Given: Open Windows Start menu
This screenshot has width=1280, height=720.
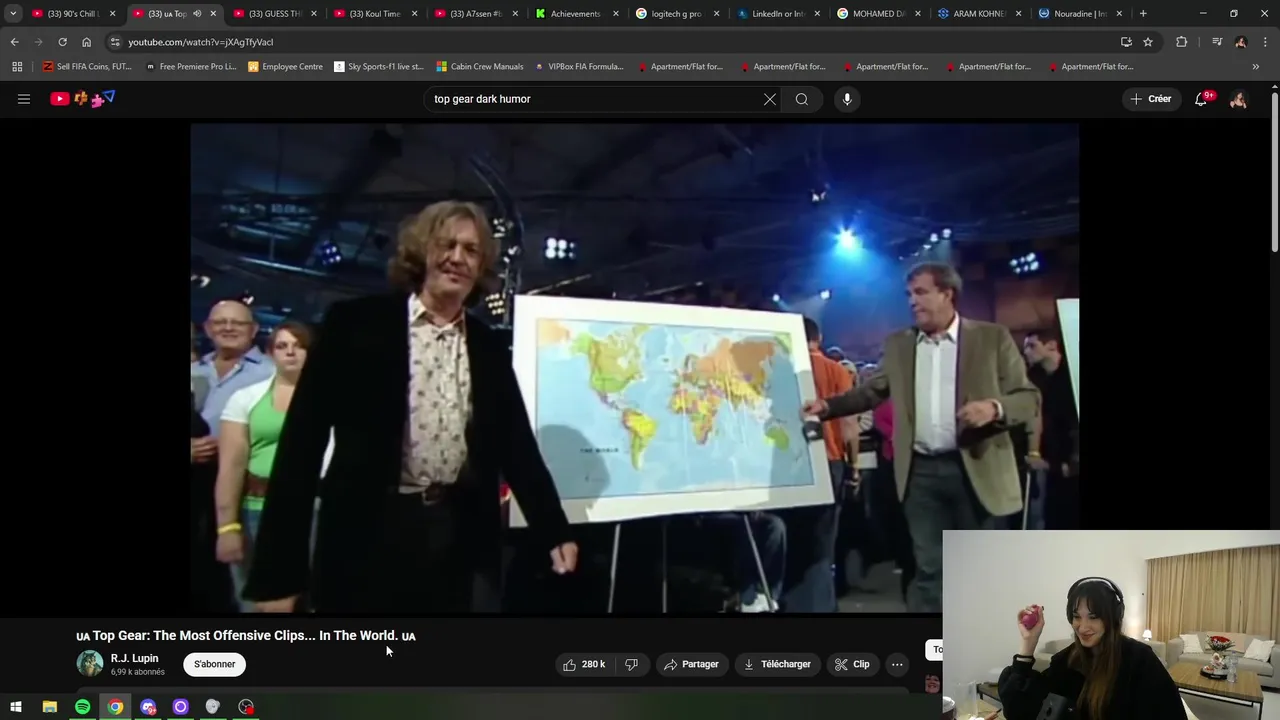Looking at the screenshot, I should click(16, 707).
